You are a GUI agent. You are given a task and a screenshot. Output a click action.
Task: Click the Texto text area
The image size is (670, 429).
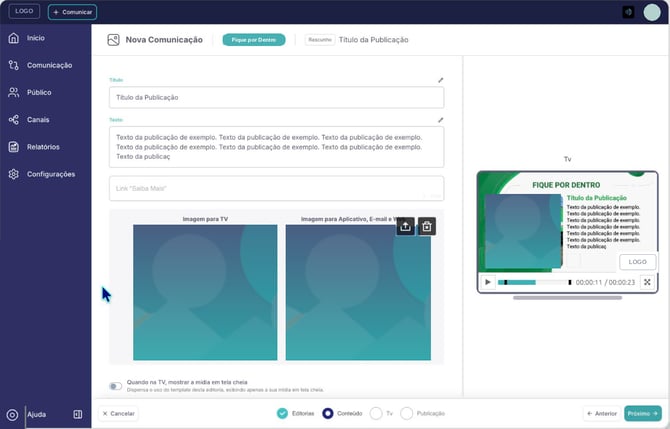coord(276,147)
